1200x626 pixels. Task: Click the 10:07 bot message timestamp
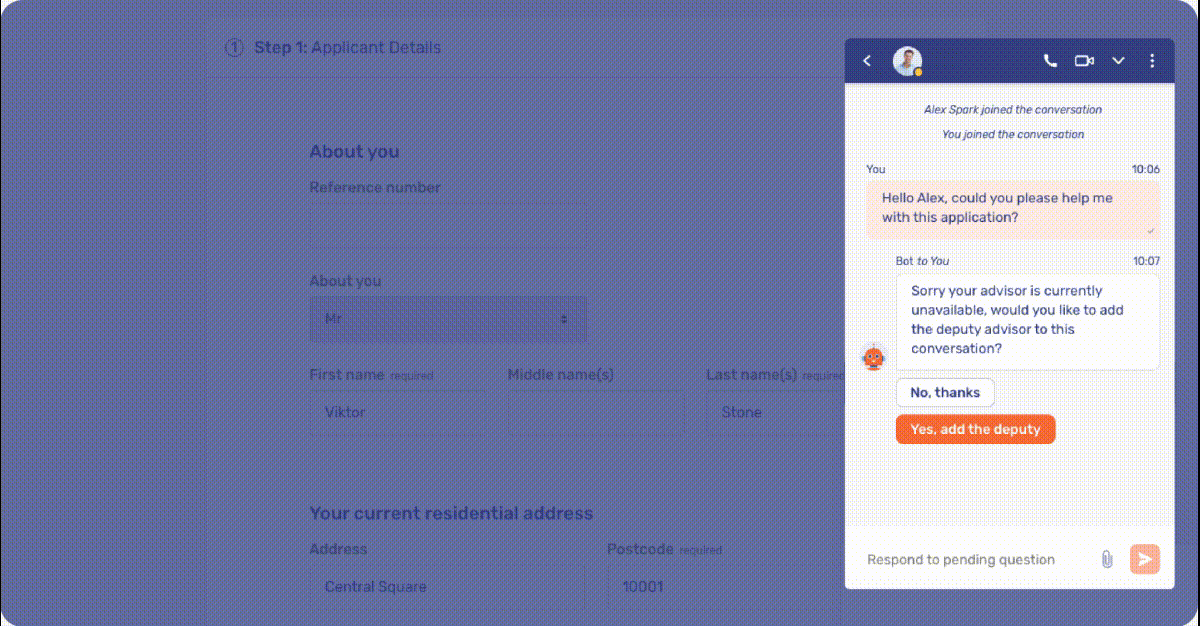[x=1146, y=261]
